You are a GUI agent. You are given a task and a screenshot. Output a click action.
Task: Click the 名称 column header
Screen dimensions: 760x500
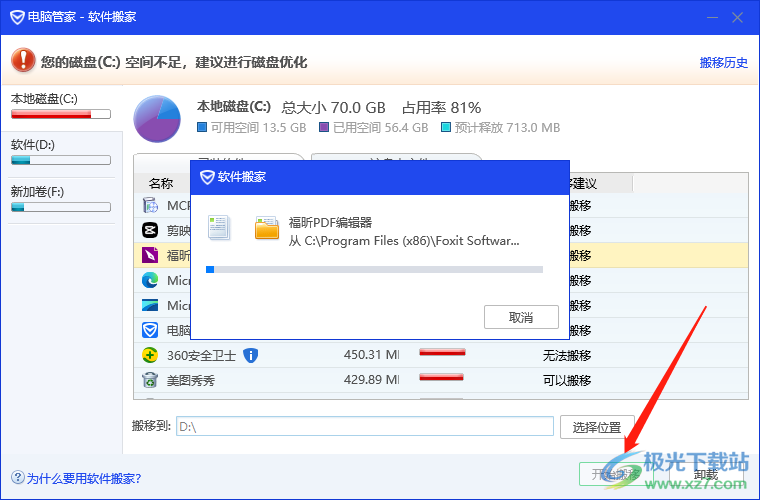pyautogui.click(x=161, y=184)
